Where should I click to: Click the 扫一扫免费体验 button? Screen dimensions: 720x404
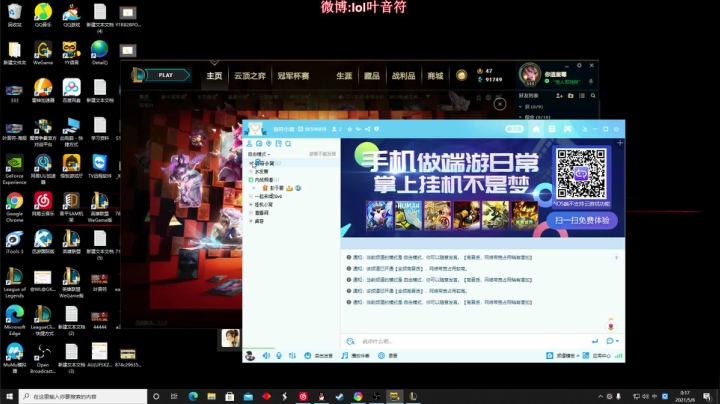582,220
